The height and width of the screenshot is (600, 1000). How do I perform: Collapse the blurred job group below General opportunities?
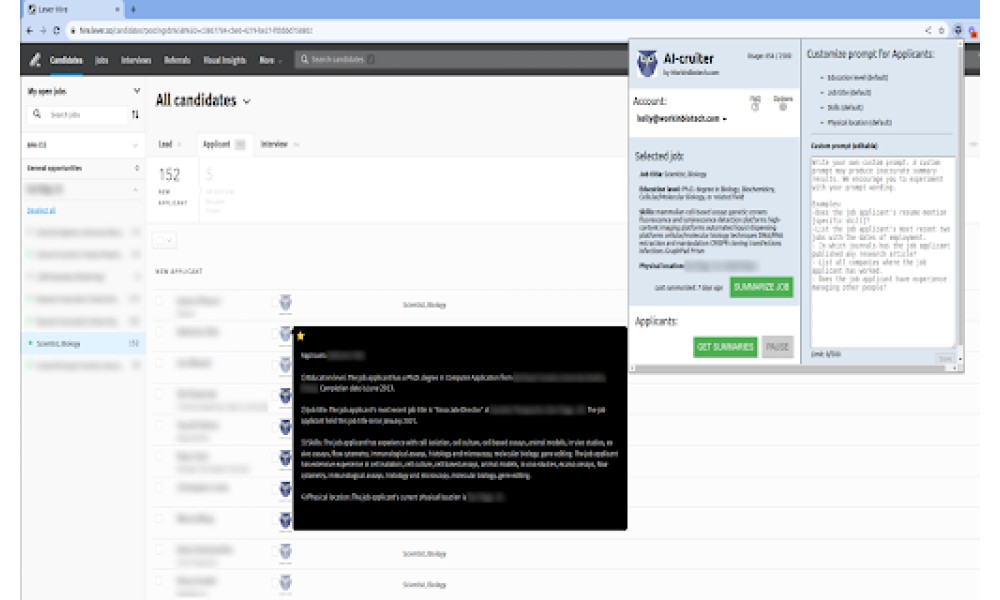135,190
